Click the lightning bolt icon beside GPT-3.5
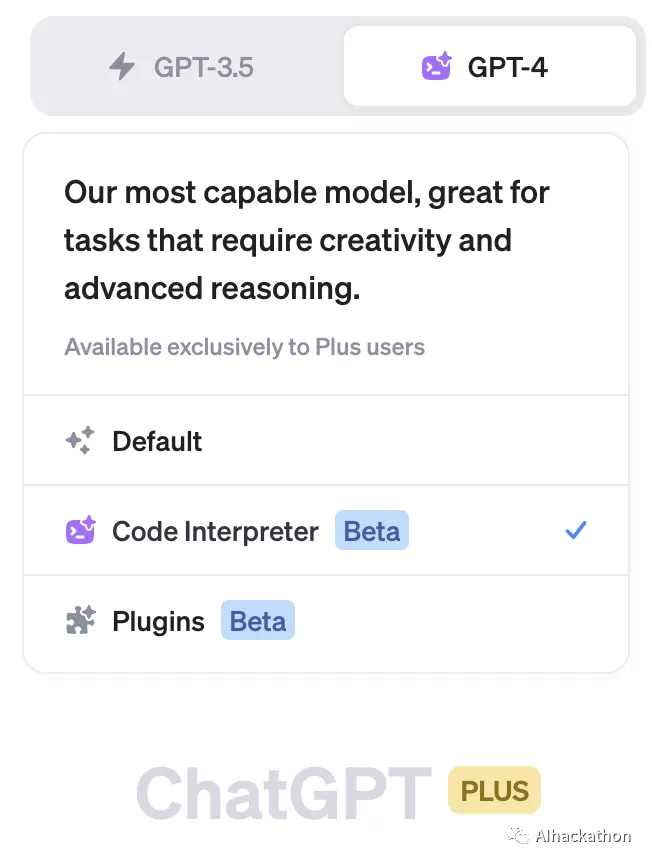Screen dimensions: 652x862 click(x=121, y=67)
